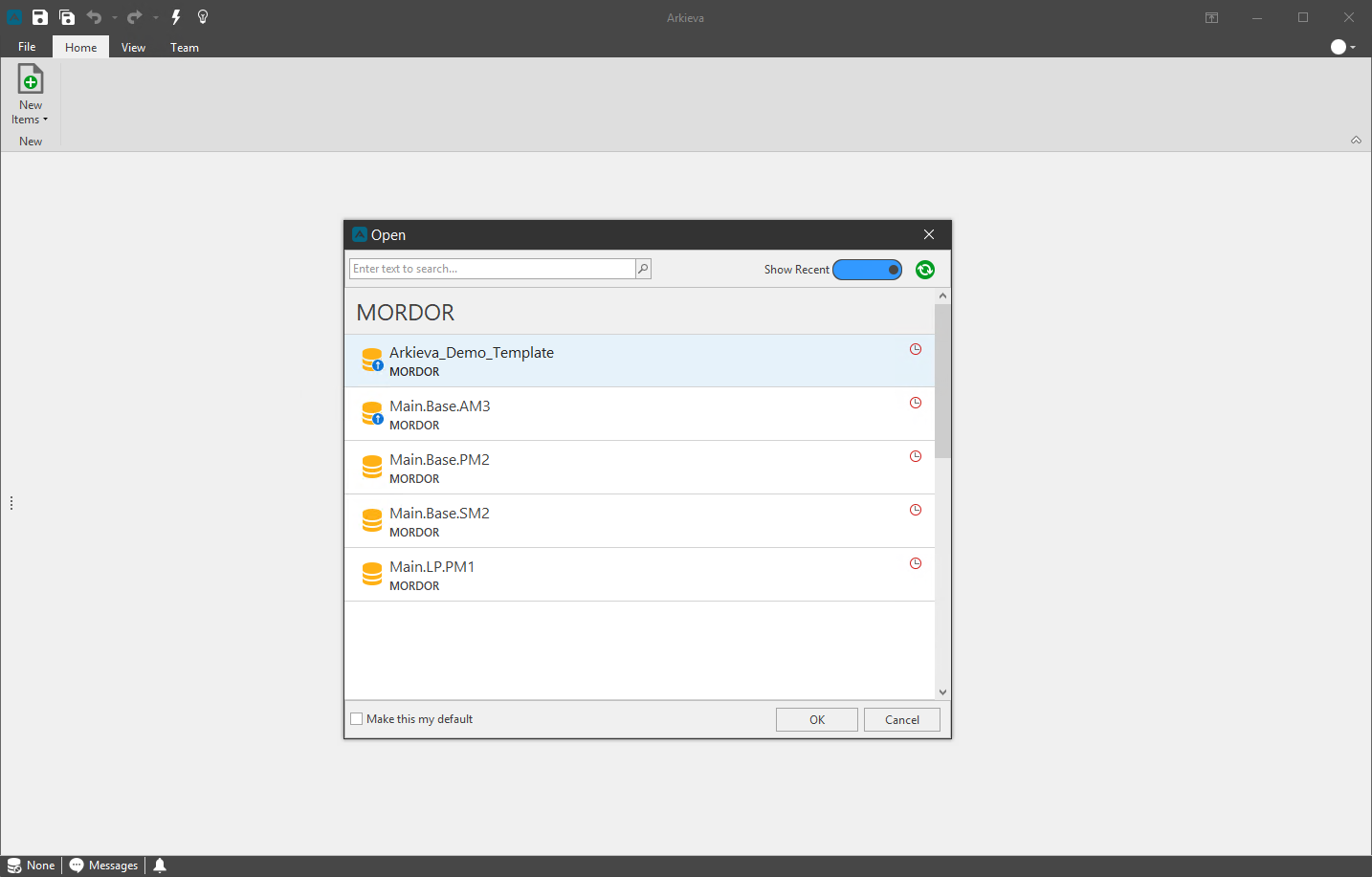Select Main.Base.PM2 in the list

point(639,468)
